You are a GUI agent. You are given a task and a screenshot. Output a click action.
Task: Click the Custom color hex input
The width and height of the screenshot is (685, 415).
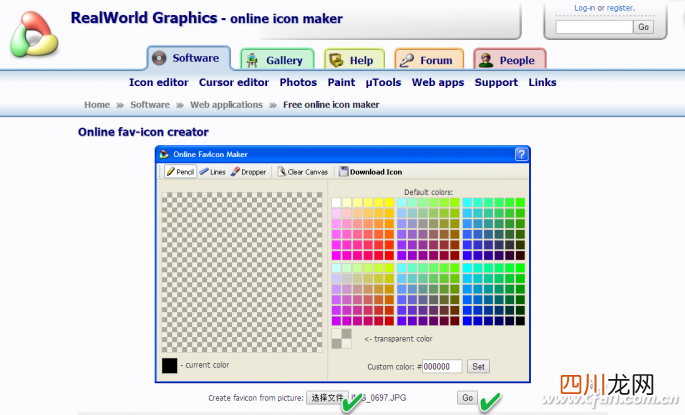click(442, 367)
